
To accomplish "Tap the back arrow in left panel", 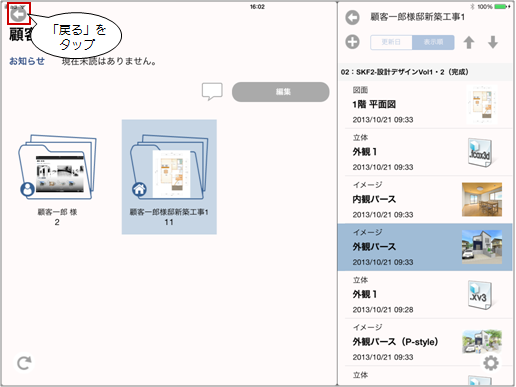I will 19,14.
